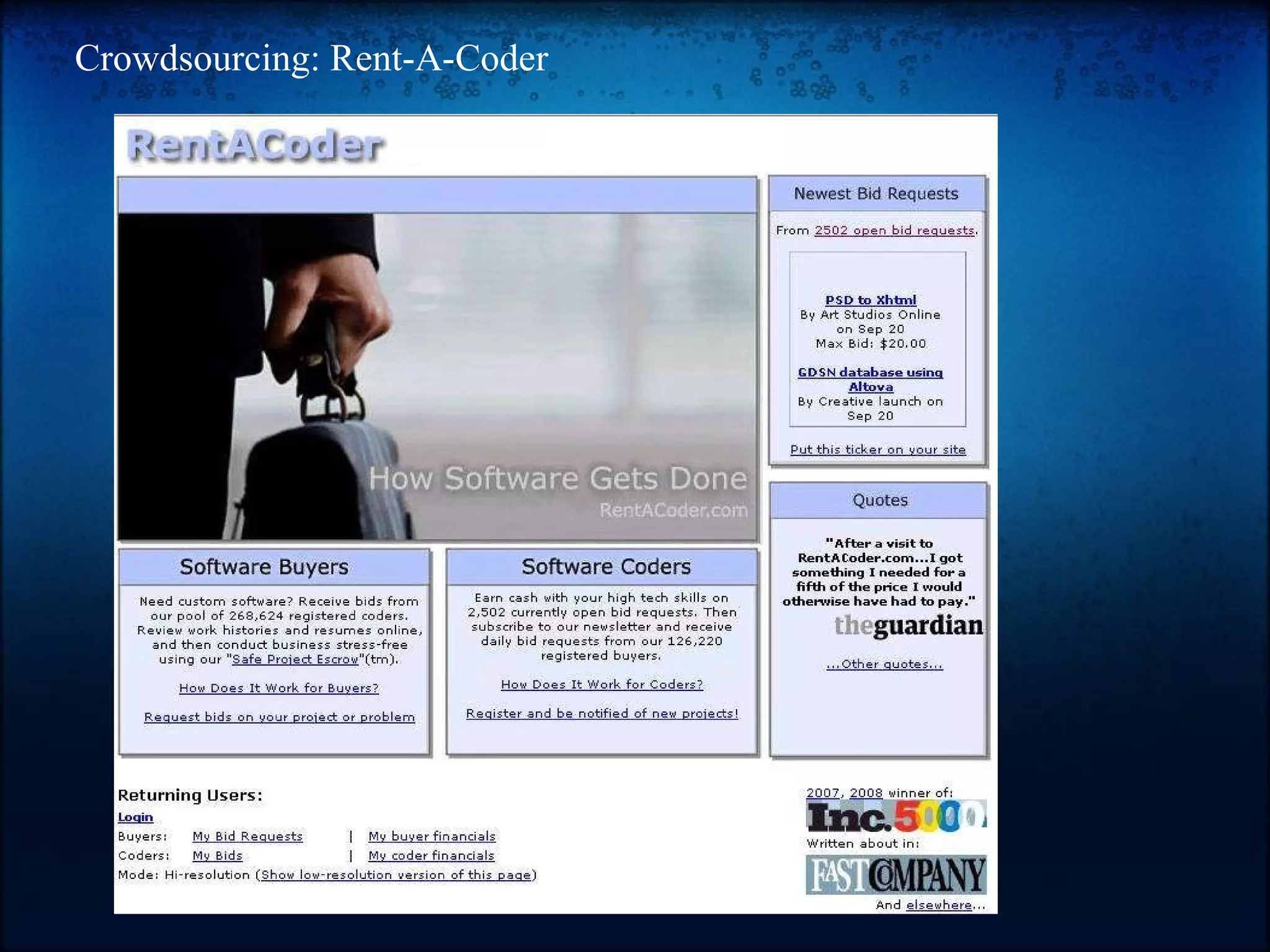Image resolution: width=1270 pixels, height=952 pixels.
Task: Click the 'Software Buyers' panel heading
Action: tap(264, 567)
